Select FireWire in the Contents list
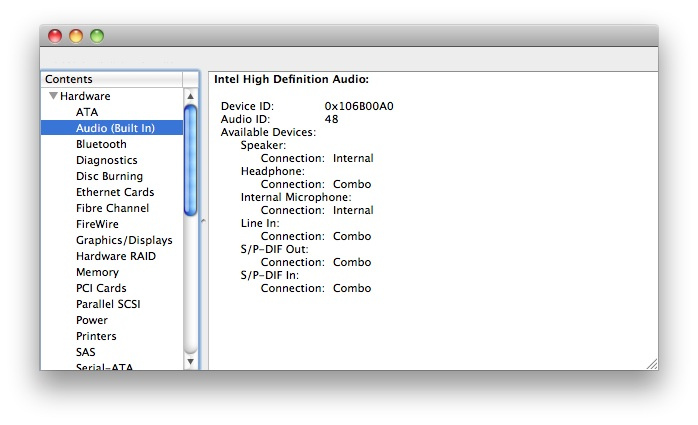This screenshot has width=698, height=425. pyautogui.click(x=97, y=224)
